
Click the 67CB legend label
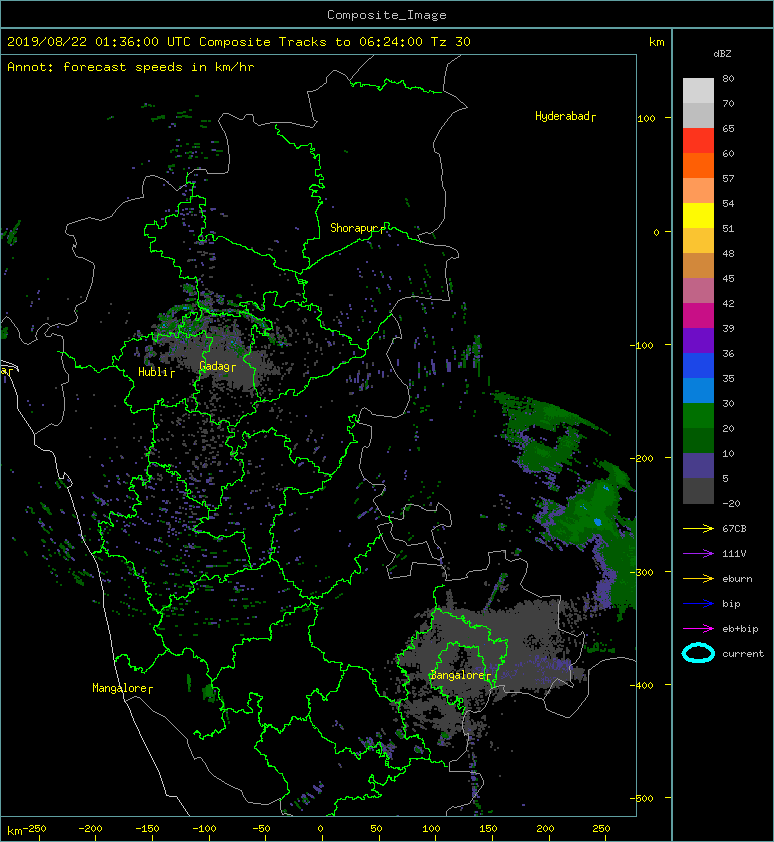click(734, 528)
